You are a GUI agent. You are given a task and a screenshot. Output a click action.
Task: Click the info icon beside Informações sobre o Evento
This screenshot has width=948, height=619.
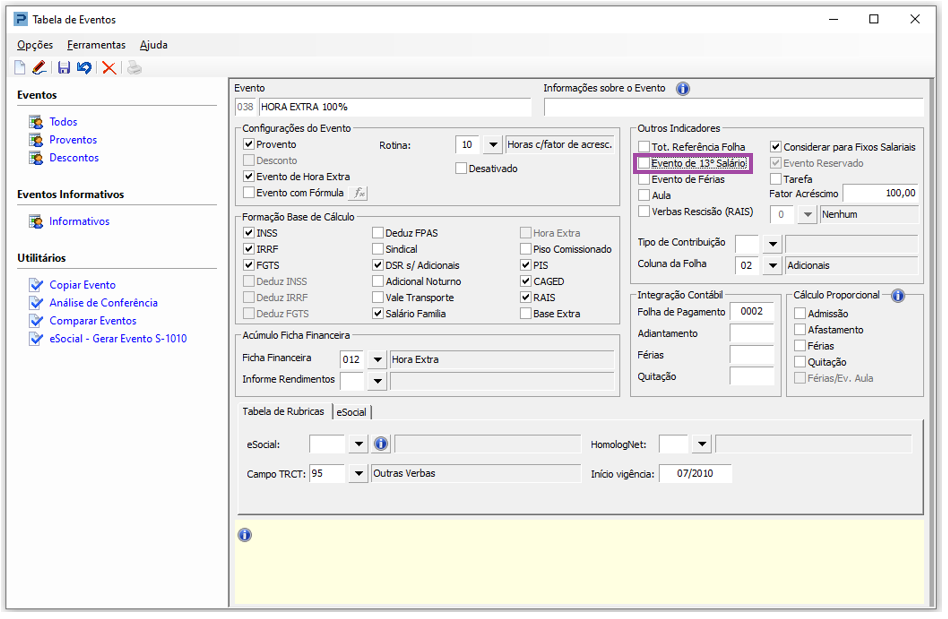683,89
